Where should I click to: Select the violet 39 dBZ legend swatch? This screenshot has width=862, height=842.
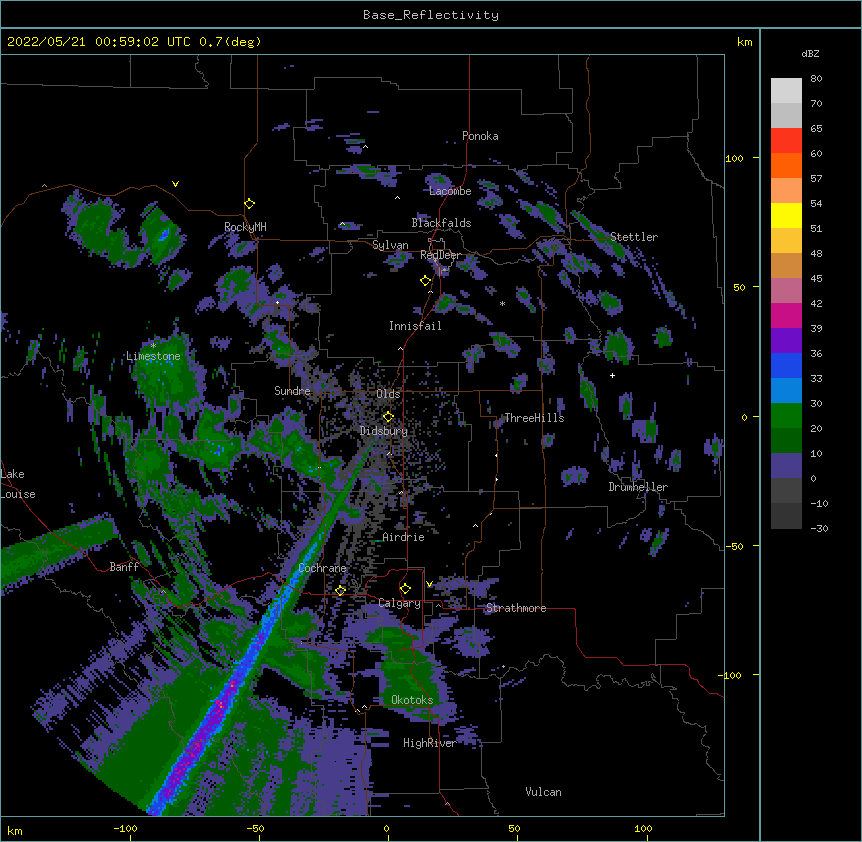click(x=786, y=341)
